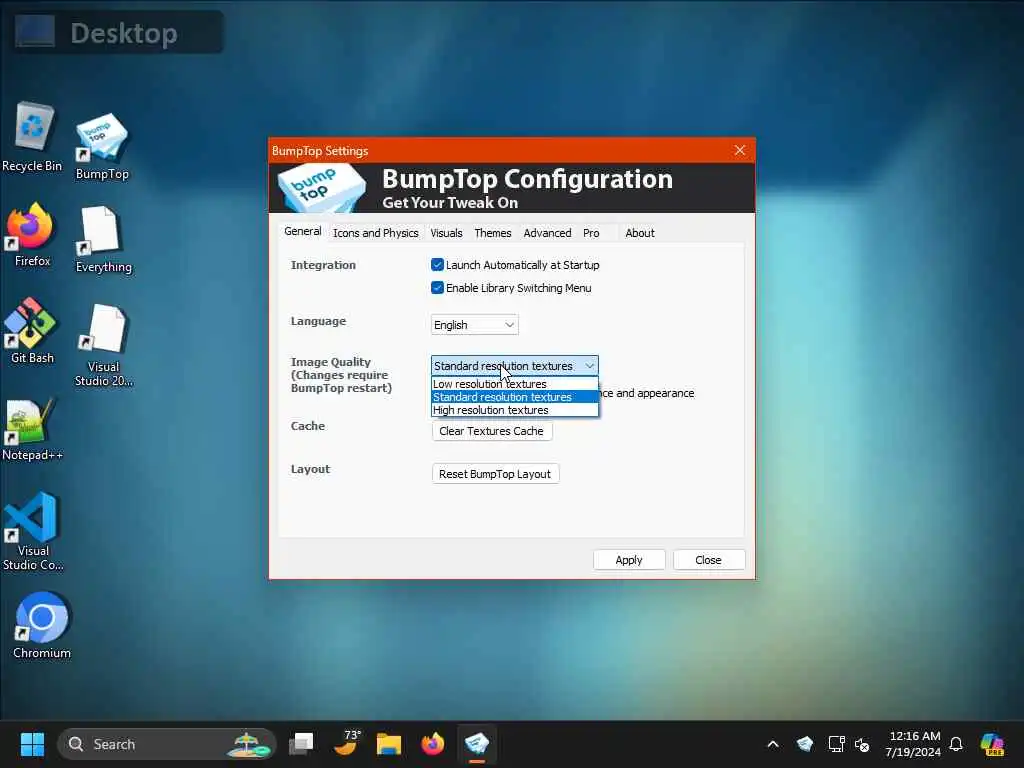Close BumpTop Settings via title bar X
The image size is (1024, 768).
point(740,150)
